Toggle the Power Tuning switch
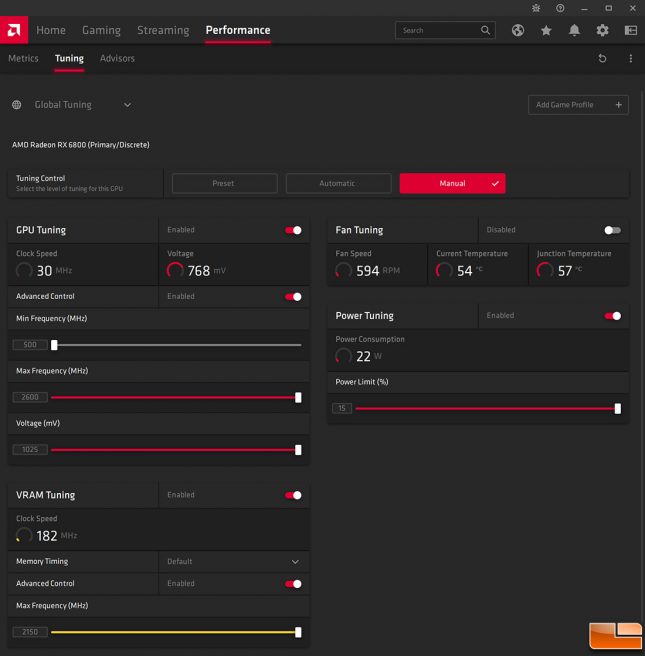The height and width of the screenshot is (656, 645). pos(612,316)
